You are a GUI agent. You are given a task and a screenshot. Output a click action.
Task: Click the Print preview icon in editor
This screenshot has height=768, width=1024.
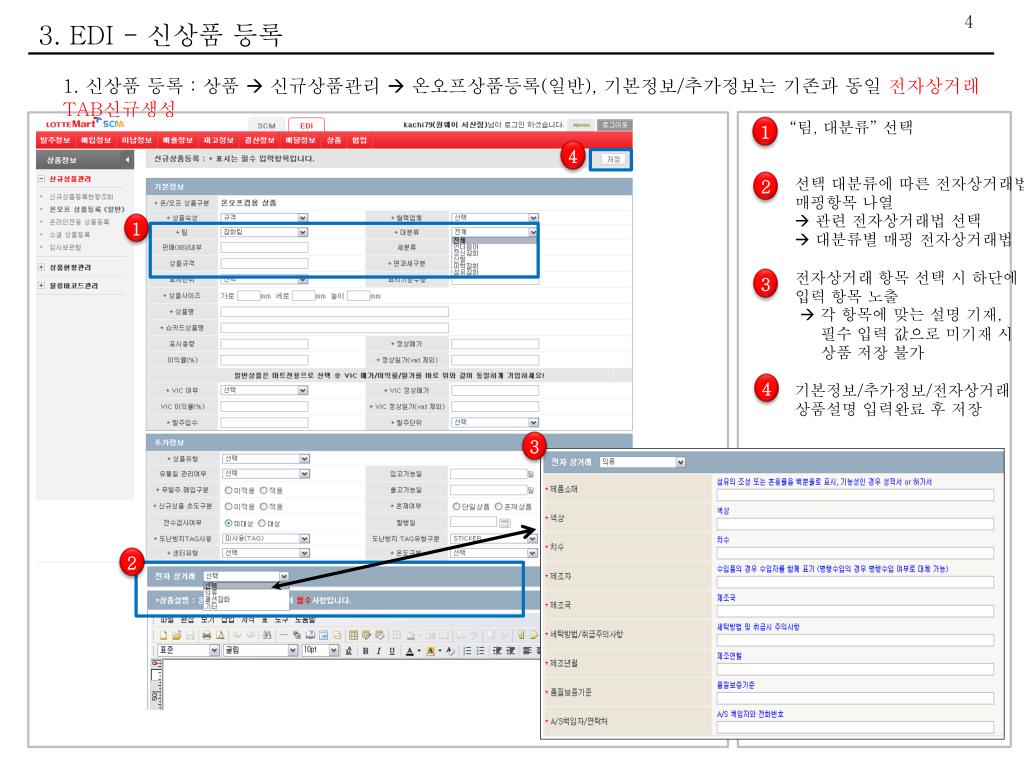[x=220, y=635]
